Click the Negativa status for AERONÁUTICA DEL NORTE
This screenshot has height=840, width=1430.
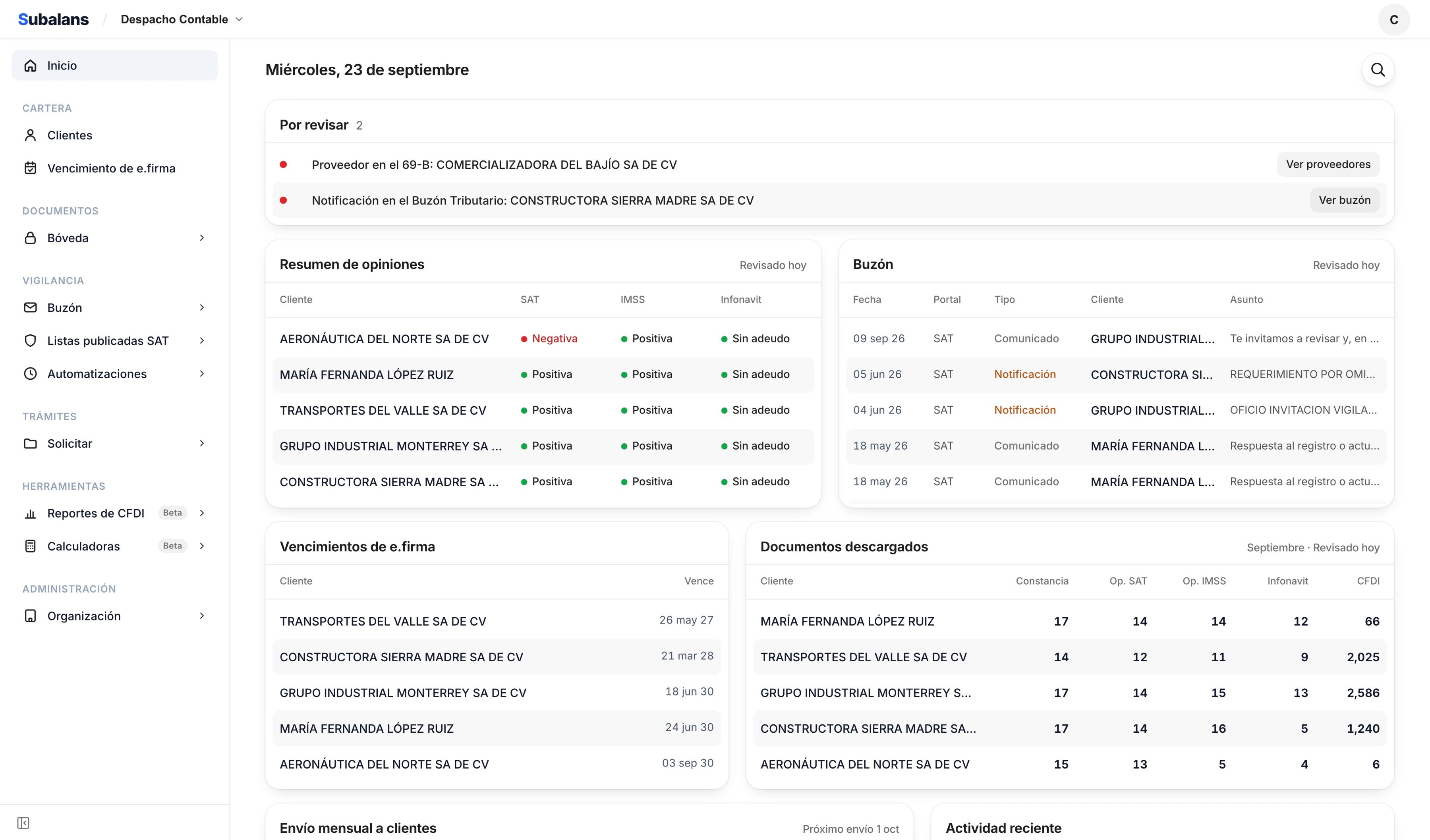549,339
